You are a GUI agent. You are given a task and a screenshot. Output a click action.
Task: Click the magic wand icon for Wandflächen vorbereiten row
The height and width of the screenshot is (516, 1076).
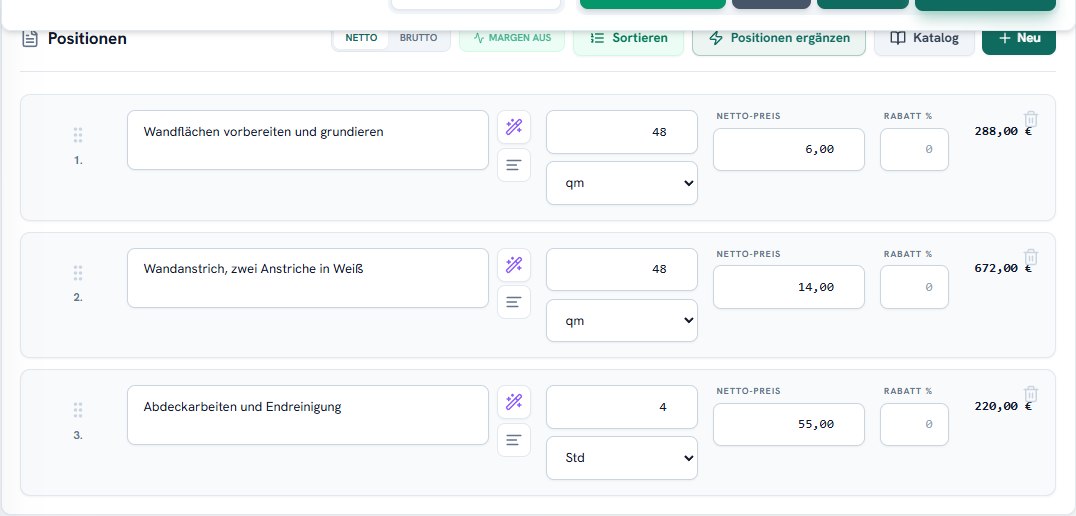514,127
